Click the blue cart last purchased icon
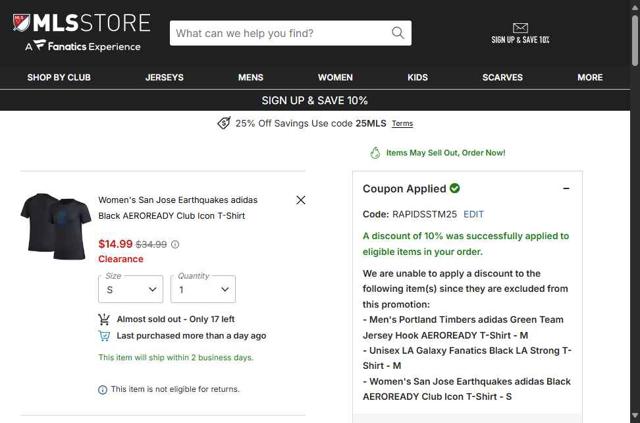 104,336
